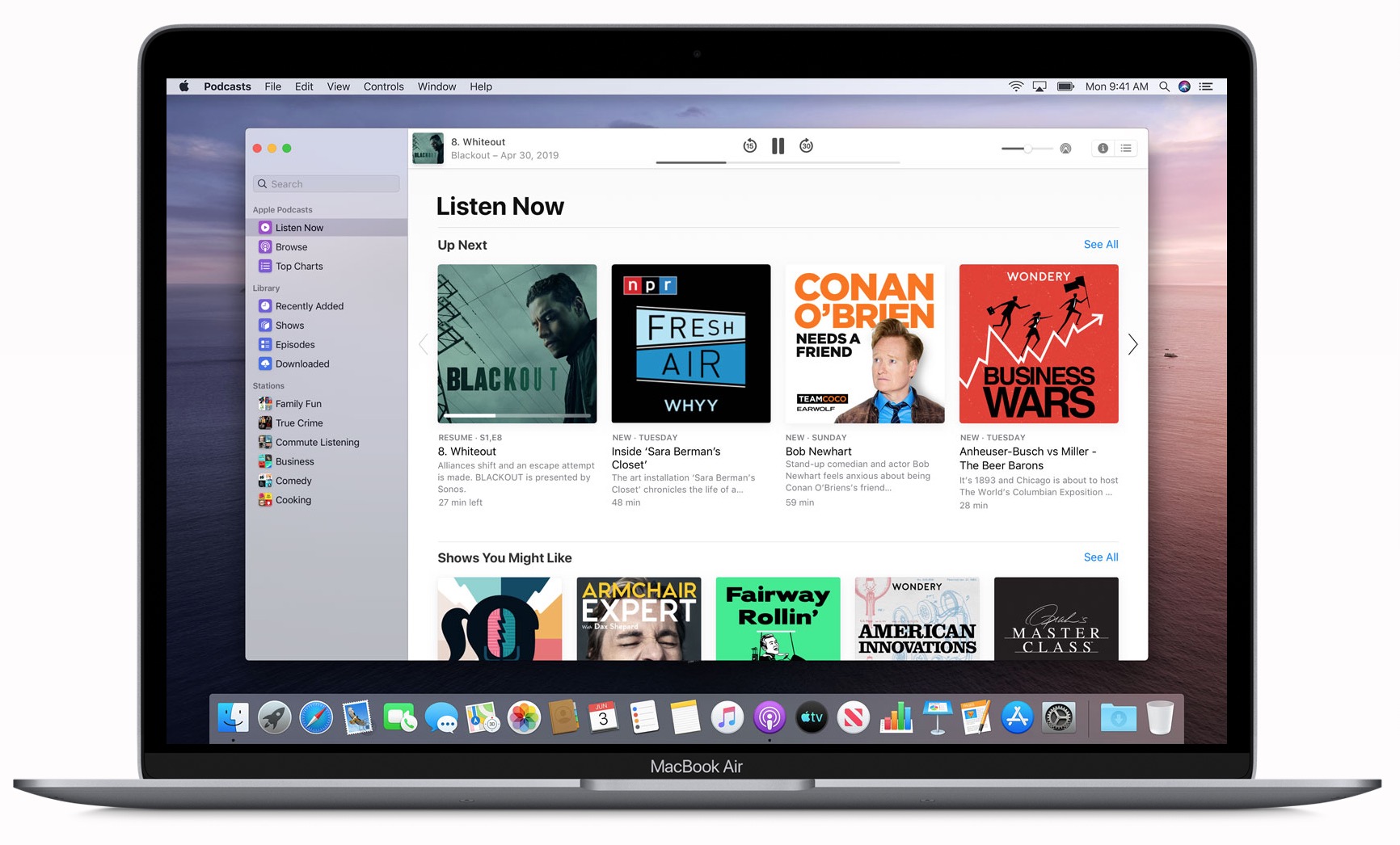1400x845 pixels.
Task: Adjust the volume slider
Action: (1027, 149)
